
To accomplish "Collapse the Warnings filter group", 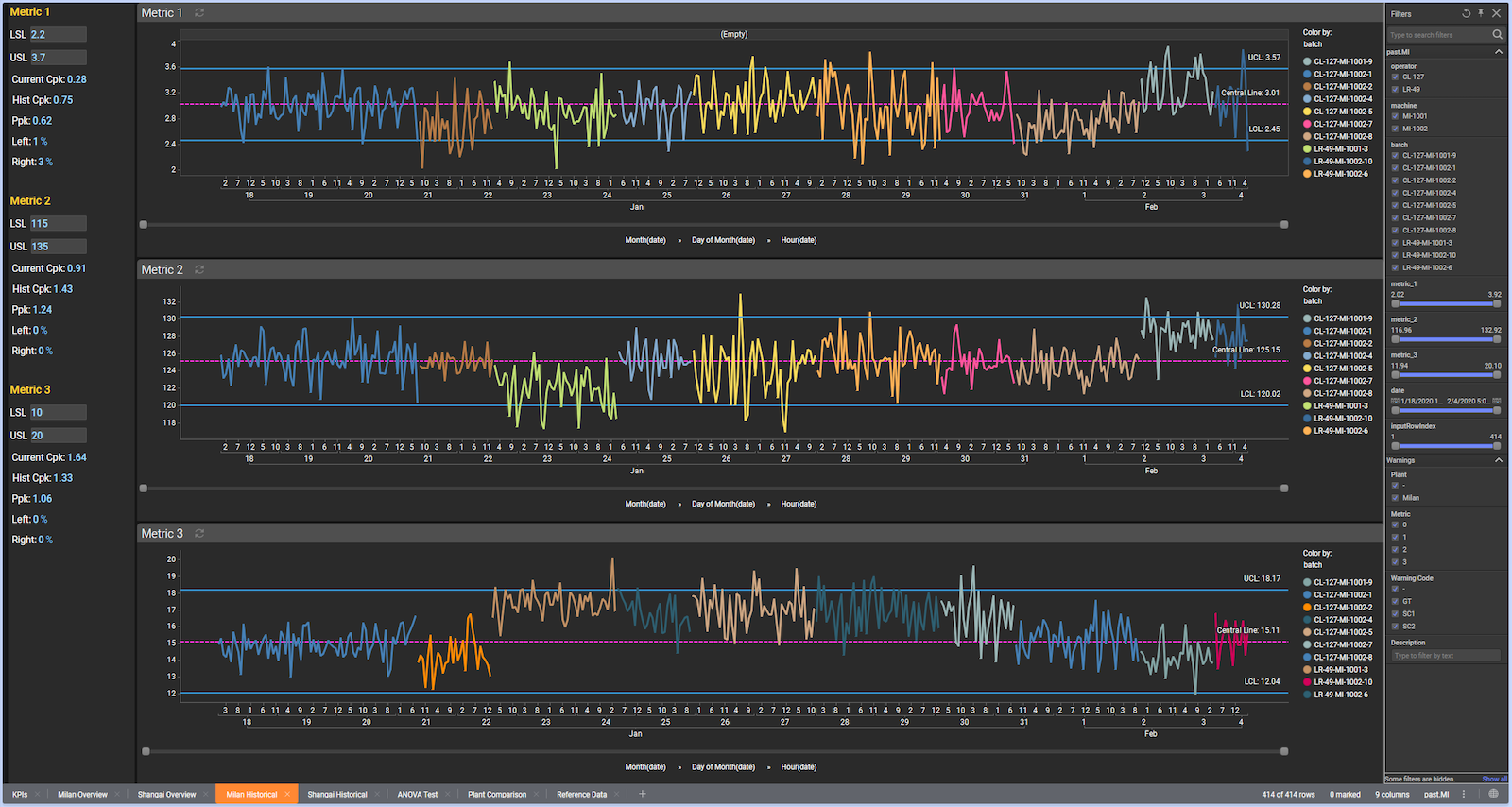I will pyautogui.click(x=1499, y=460).
